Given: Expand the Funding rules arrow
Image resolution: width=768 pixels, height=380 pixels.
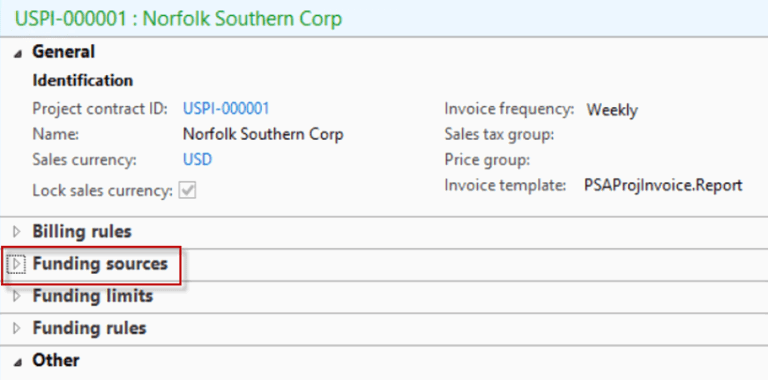Looking at the screenshot, I should [x=17, y=328].
